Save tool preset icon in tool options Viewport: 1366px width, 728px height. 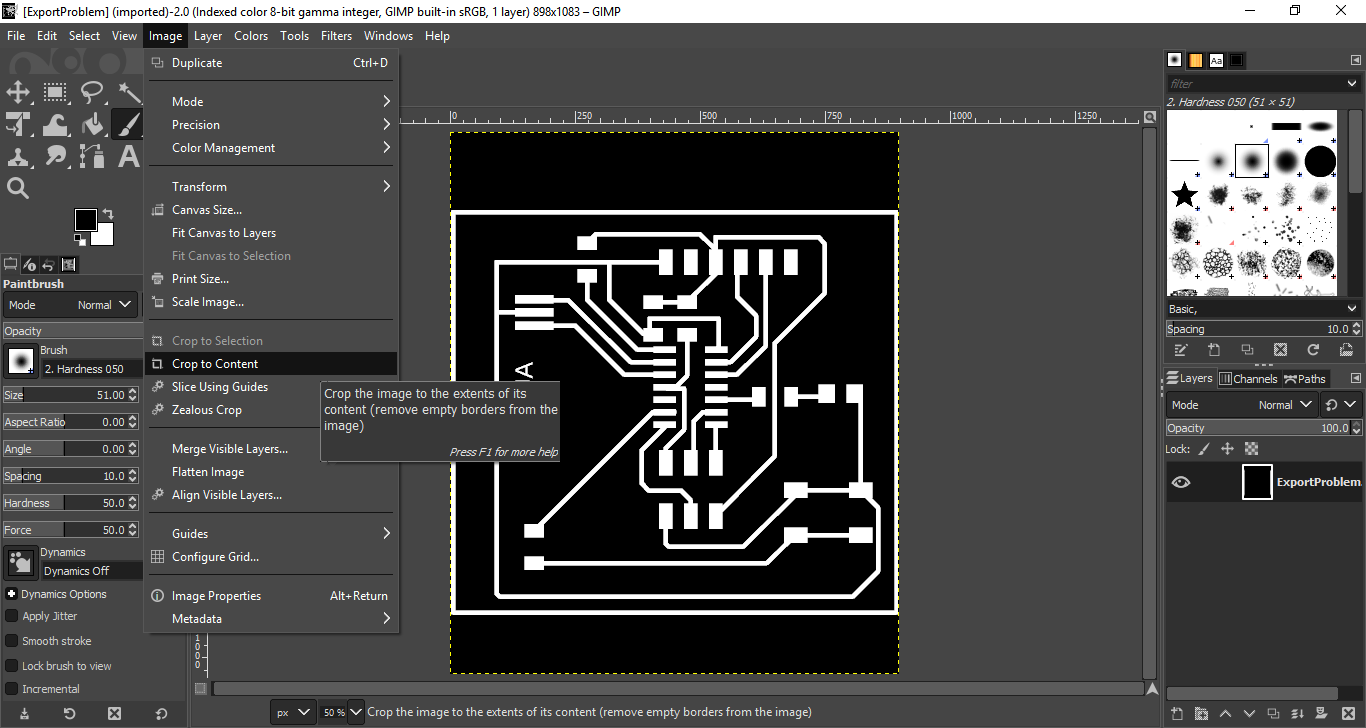pos(23,714)
